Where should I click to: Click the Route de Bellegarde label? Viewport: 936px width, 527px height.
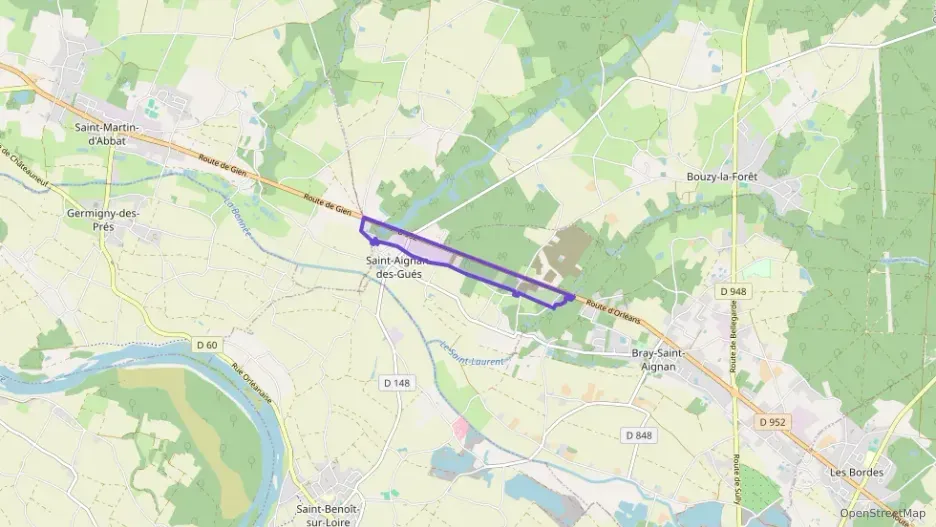pyautogui.click(x=732, y=337)
